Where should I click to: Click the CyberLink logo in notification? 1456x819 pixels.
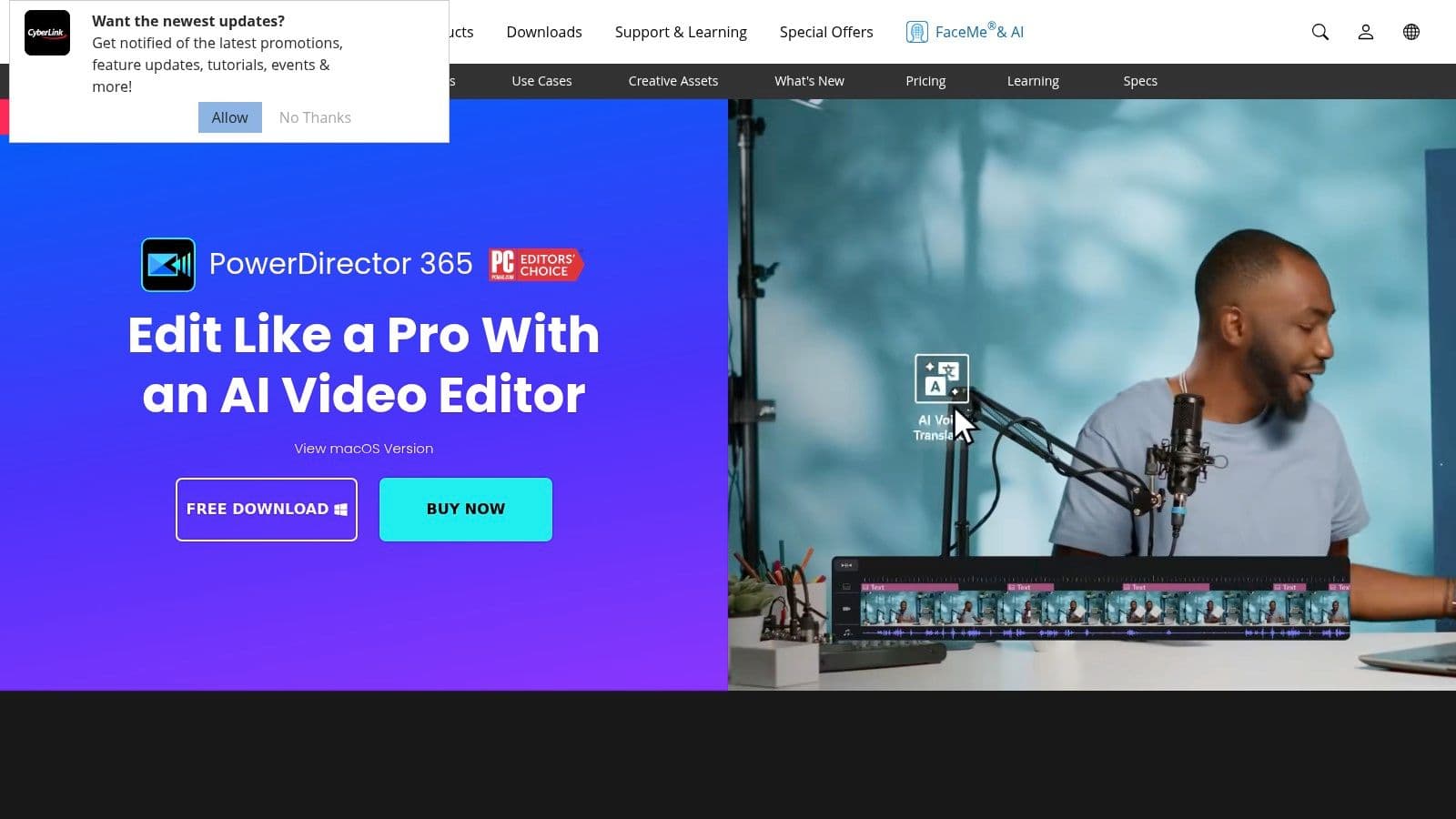pyautogui.click(x=47, y=33)
